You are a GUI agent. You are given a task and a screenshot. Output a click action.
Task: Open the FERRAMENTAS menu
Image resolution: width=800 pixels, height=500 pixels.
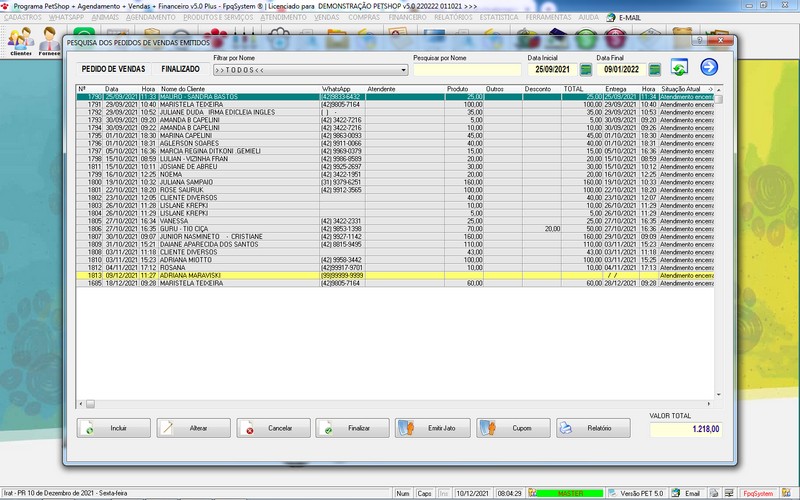point(548,17)
